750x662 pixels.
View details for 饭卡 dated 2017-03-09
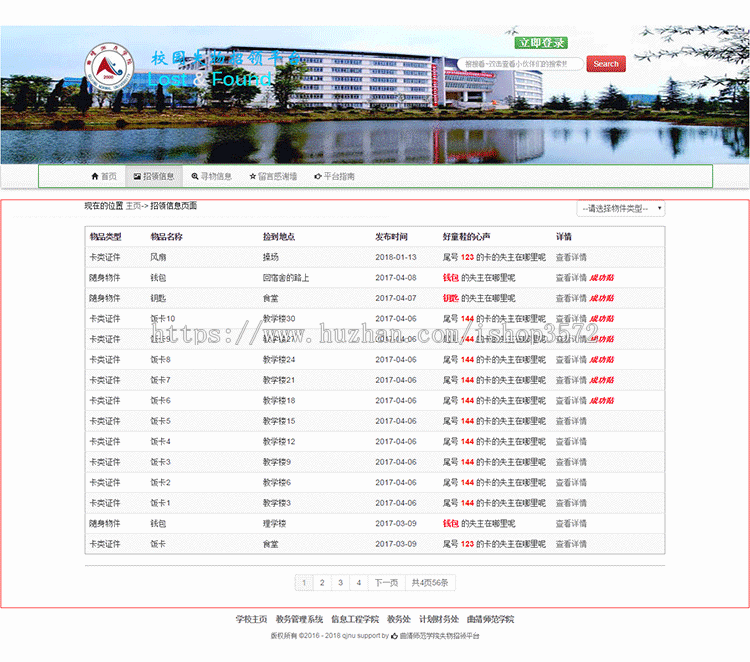point(571,544)
